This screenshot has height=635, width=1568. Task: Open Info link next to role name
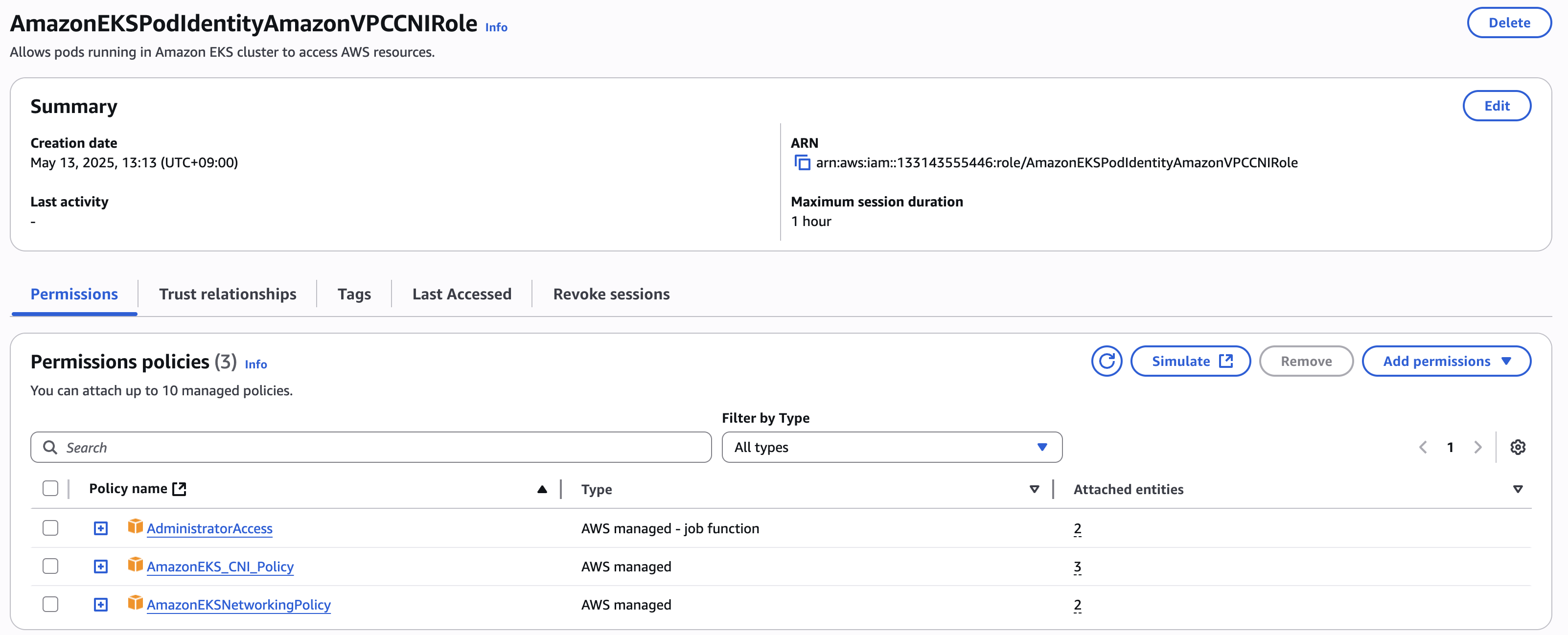tap(496, 27)
